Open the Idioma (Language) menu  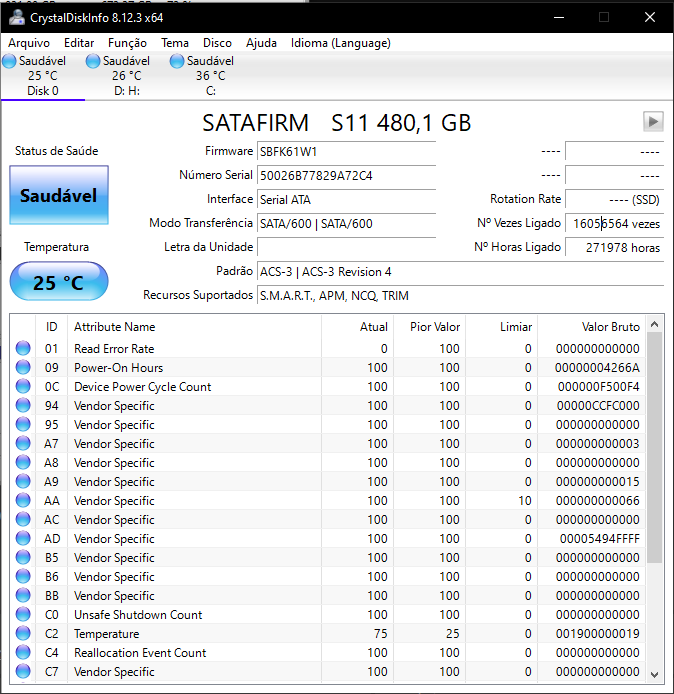(x=341, y=43)
